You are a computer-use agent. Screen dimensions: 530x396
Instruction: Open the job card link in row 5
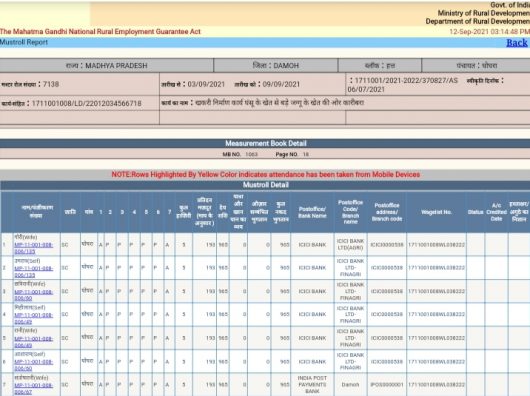(x=33, y=342)
